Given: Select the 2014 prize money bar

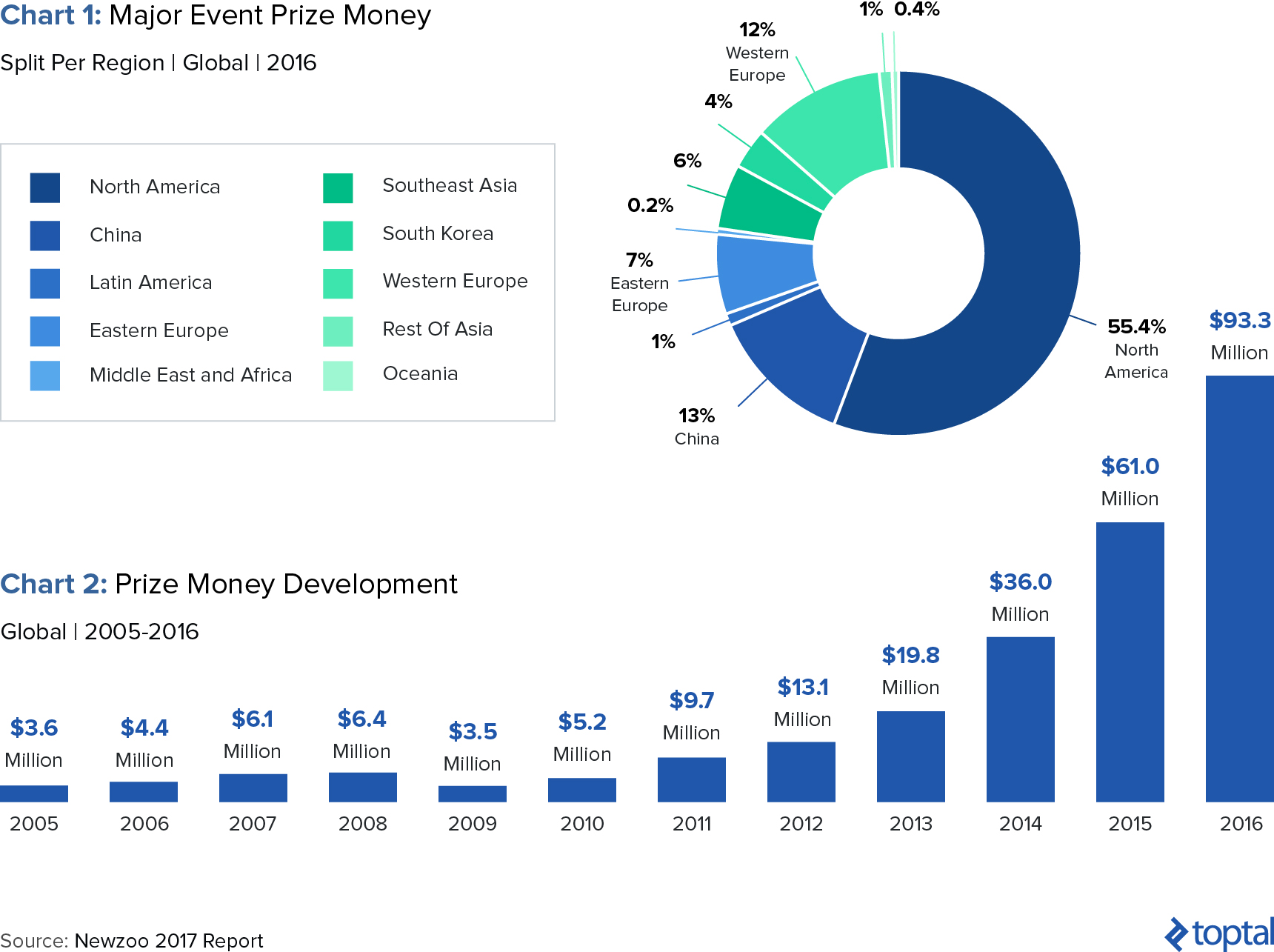Looking at the screenshot, I should tap(1020, 719).
